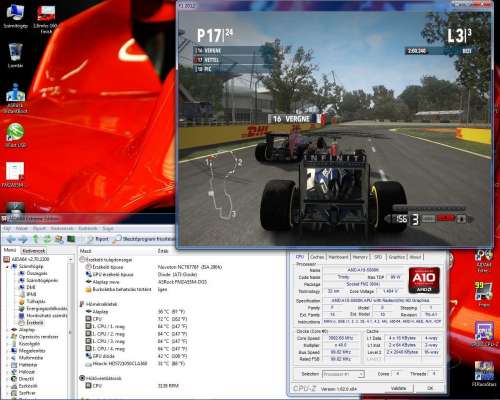
Task: Click the GPU érzékelő típusa row
Action: (142, 274)
